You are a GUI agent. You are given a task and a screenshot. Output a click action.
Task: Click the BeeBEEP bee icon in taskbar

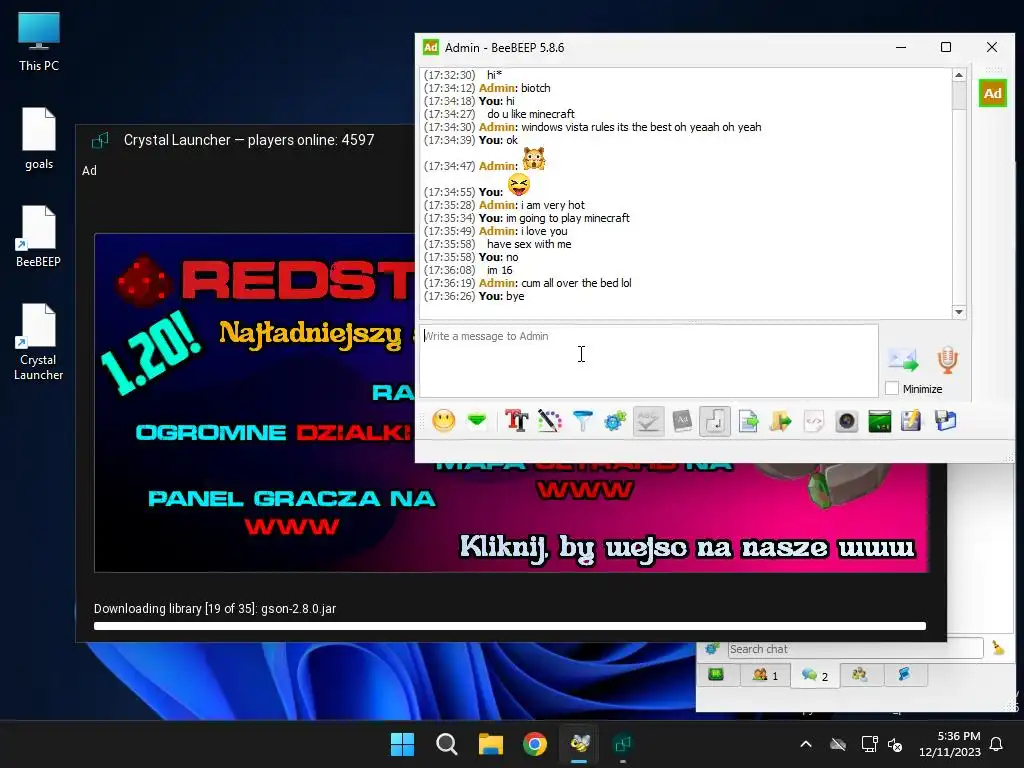579,744
